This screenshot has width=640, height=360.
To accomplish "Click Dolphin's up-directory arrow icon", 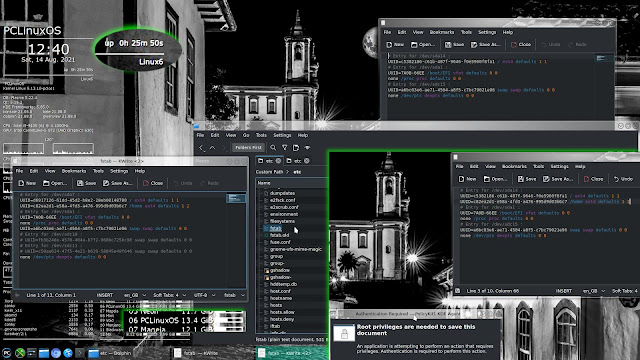I will pos(212,148).
